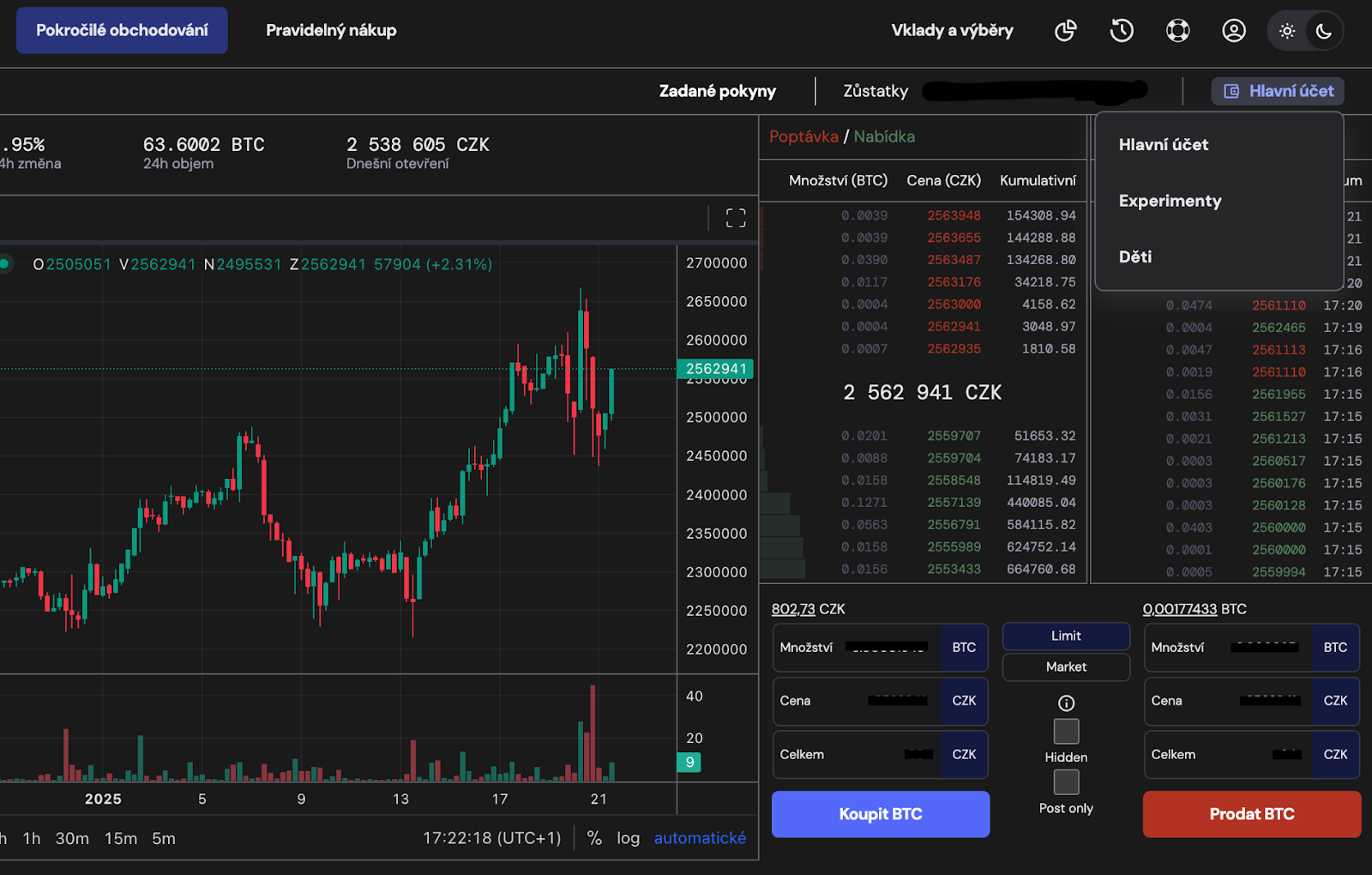Viewport: 1372px width, 875px height.
Task: Click ask price 2562935 in order book
Action: coord(954,349)
